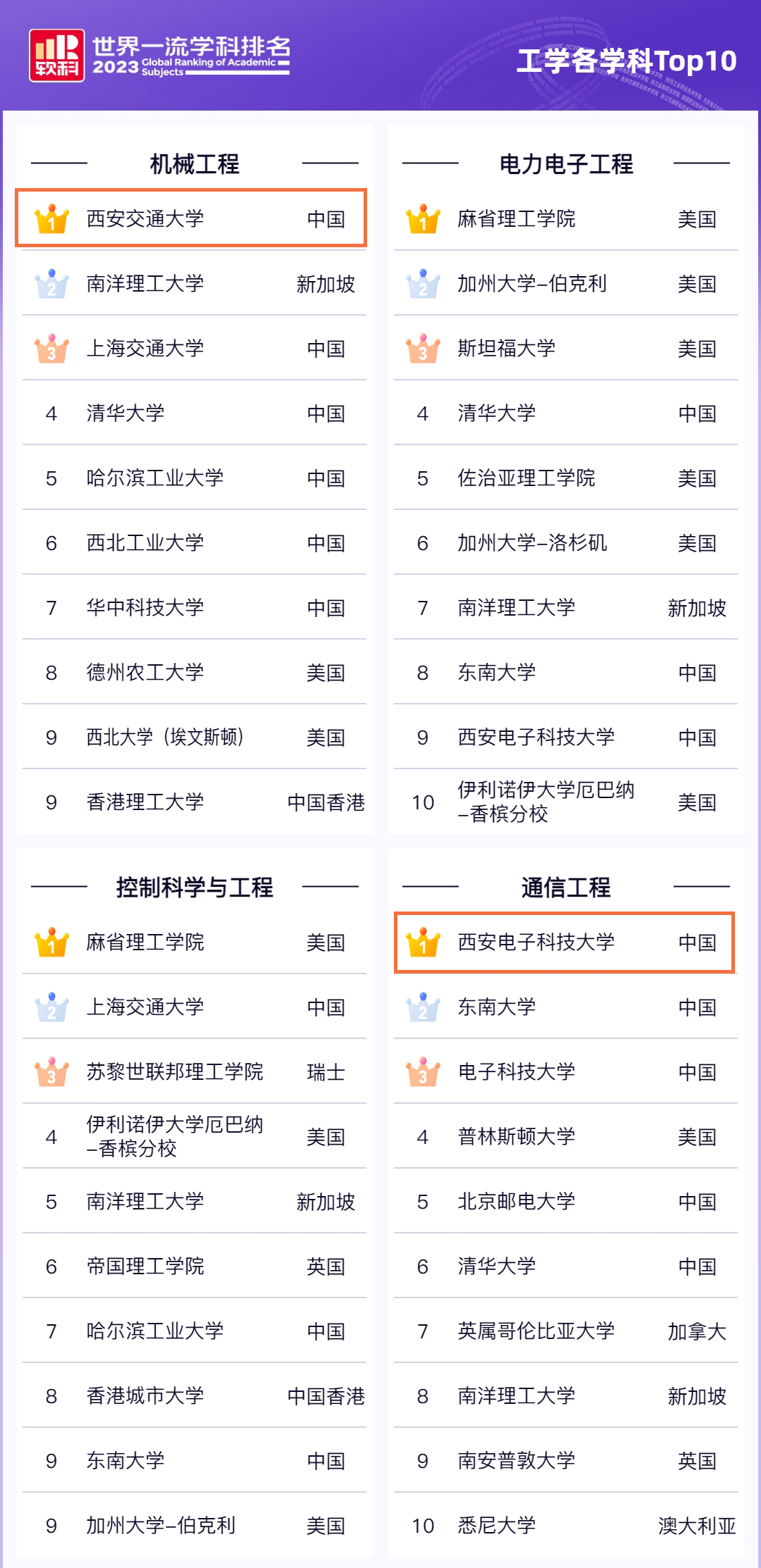761x1568 pixels.
Task: Click bronze crown beside 电子科技大学
Action: [423, 1071]
